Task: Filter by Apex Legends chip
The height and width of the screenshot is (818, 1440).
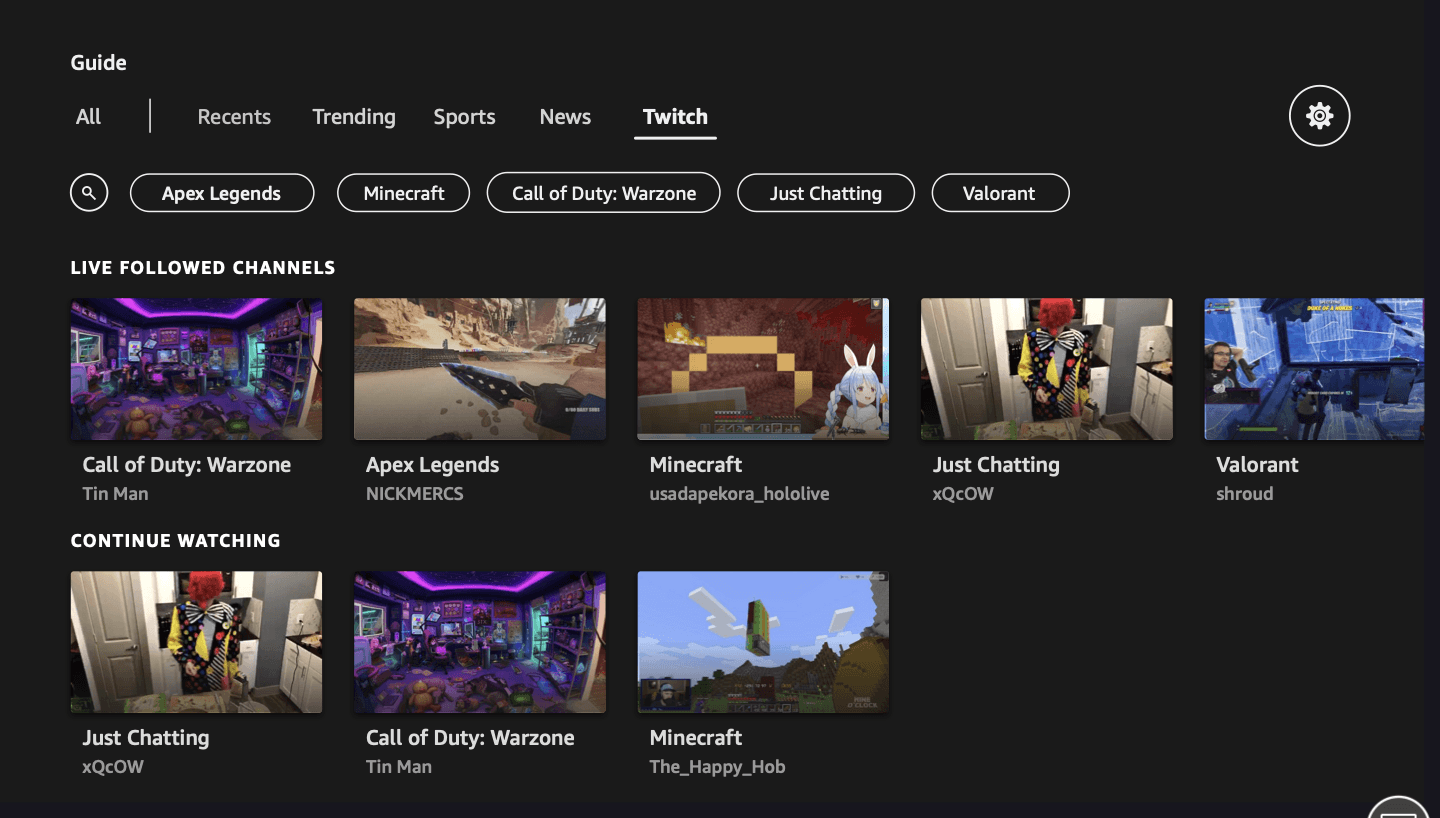Action: pyautogui.click(x=222, y=193)
